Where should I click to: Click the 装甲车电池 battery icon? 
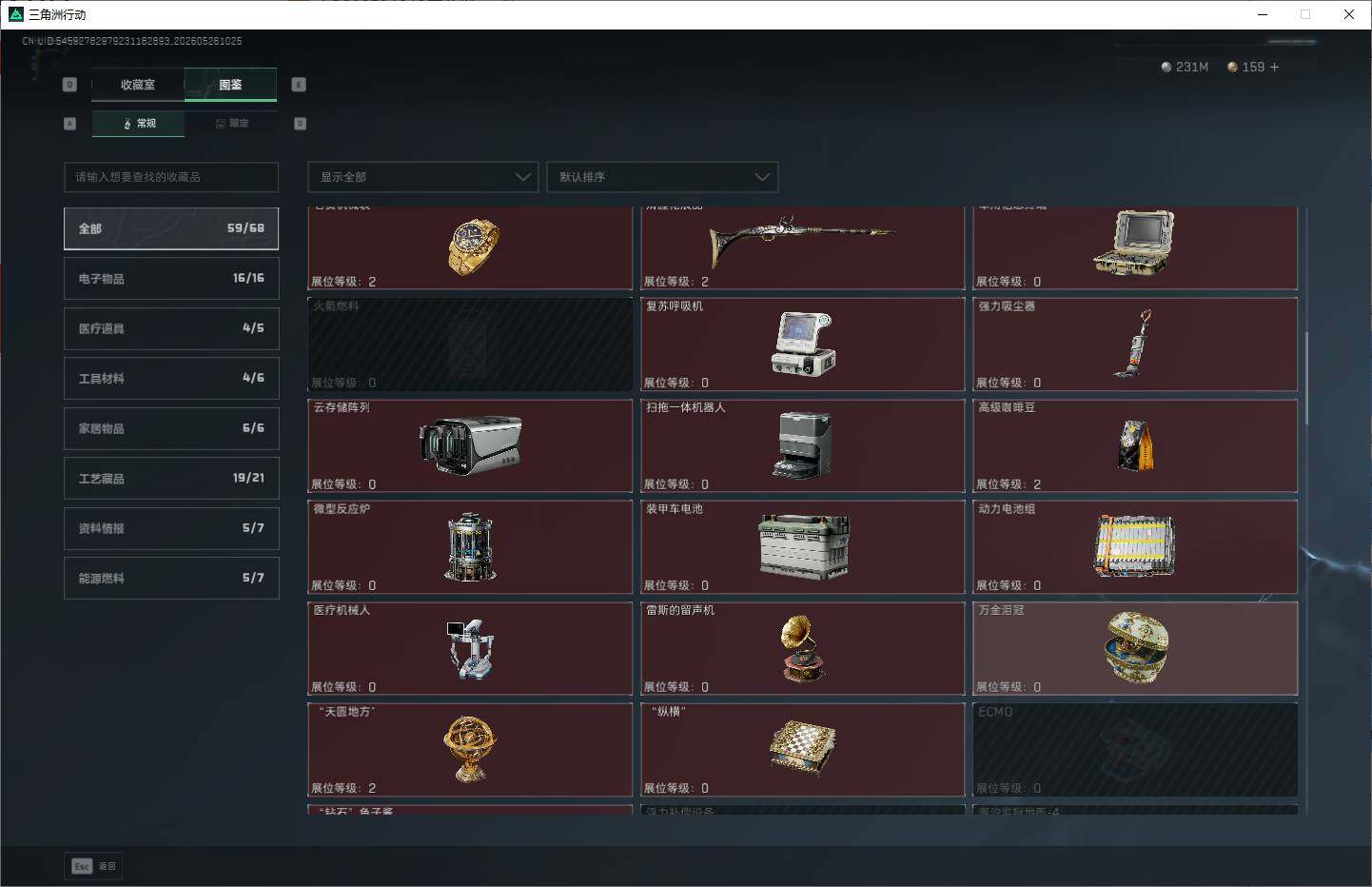(803, 547)
